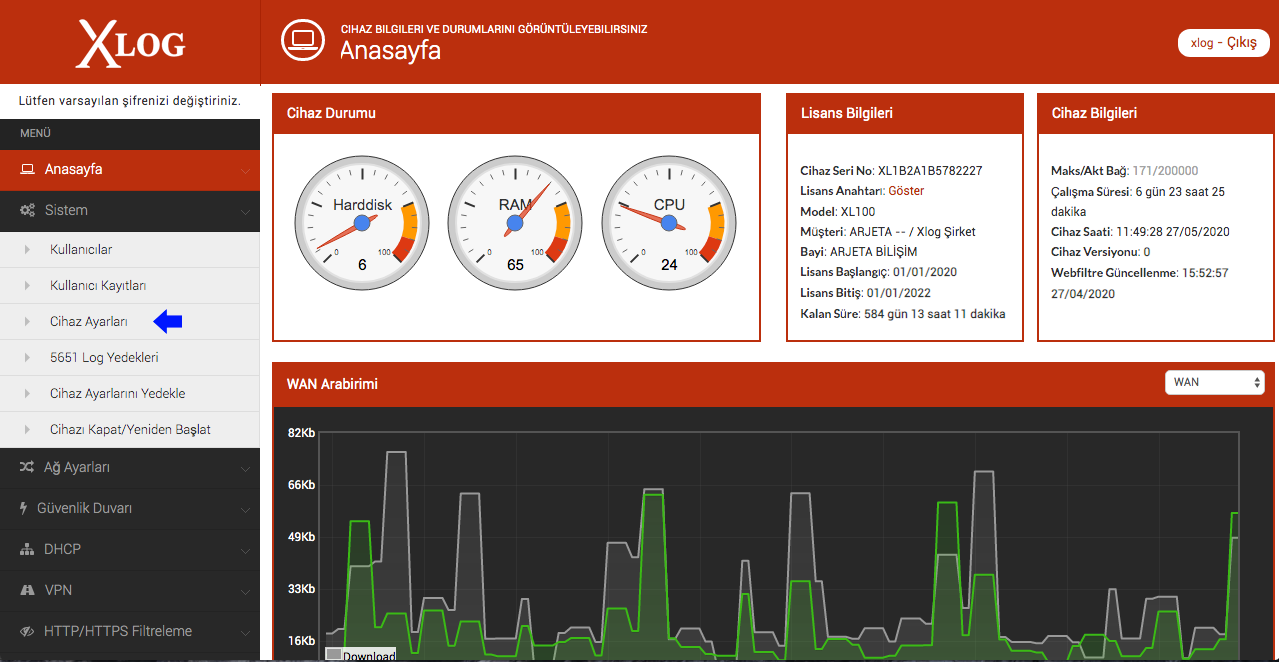Click the password change warning text
The width and height of the screenshot is (1279, 662).
(x=130, y=101)
